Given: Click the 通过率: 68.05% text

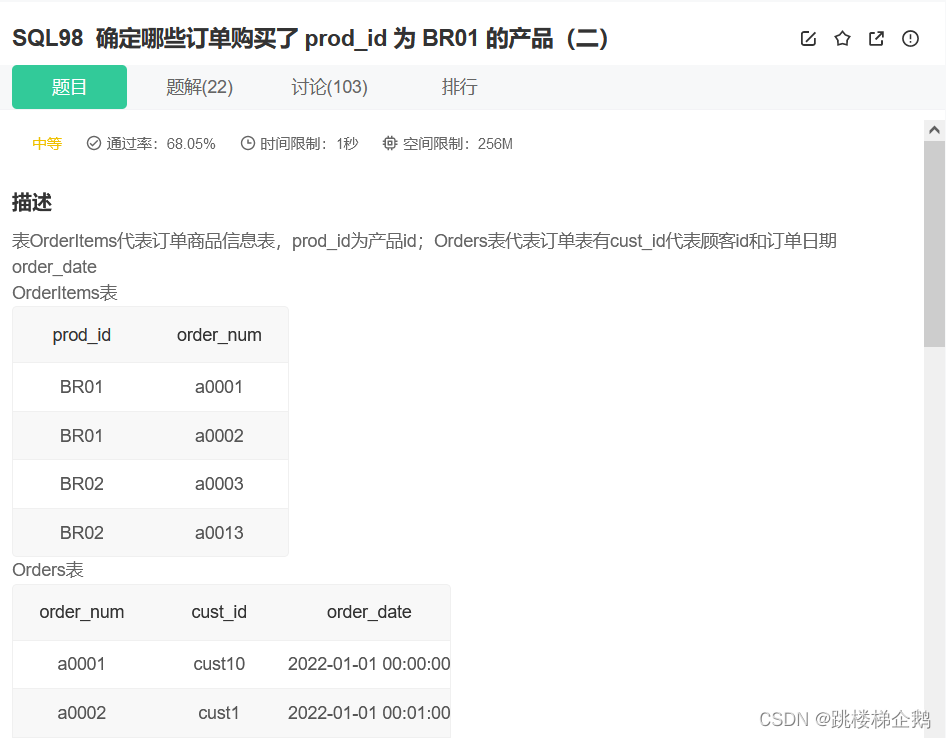Looking at the screenshot, I should pos(160,144).
